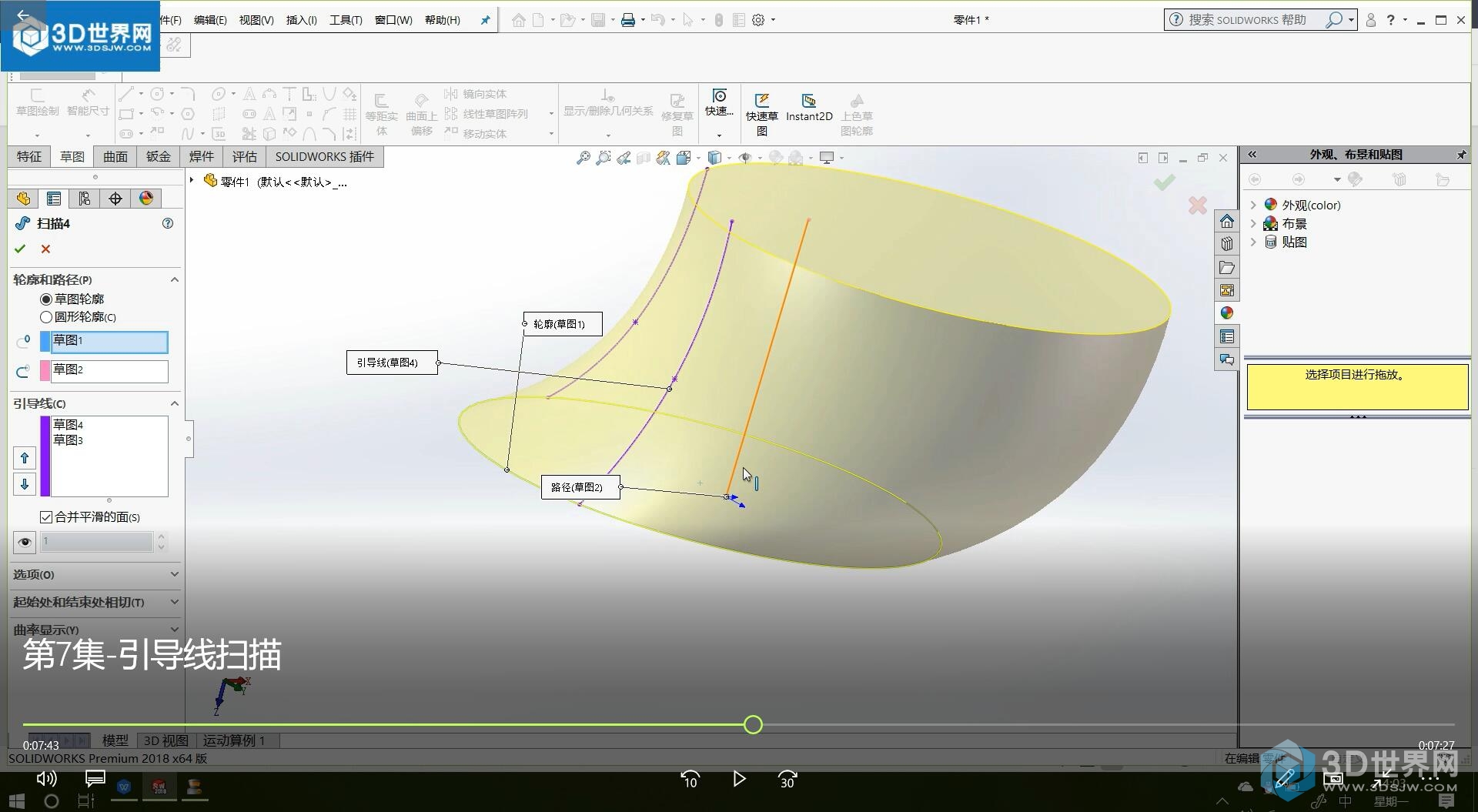This screenshot has width=1478, height=812.
Task: Open FeatureManager design tree tab icon
Action: [23, 199]
